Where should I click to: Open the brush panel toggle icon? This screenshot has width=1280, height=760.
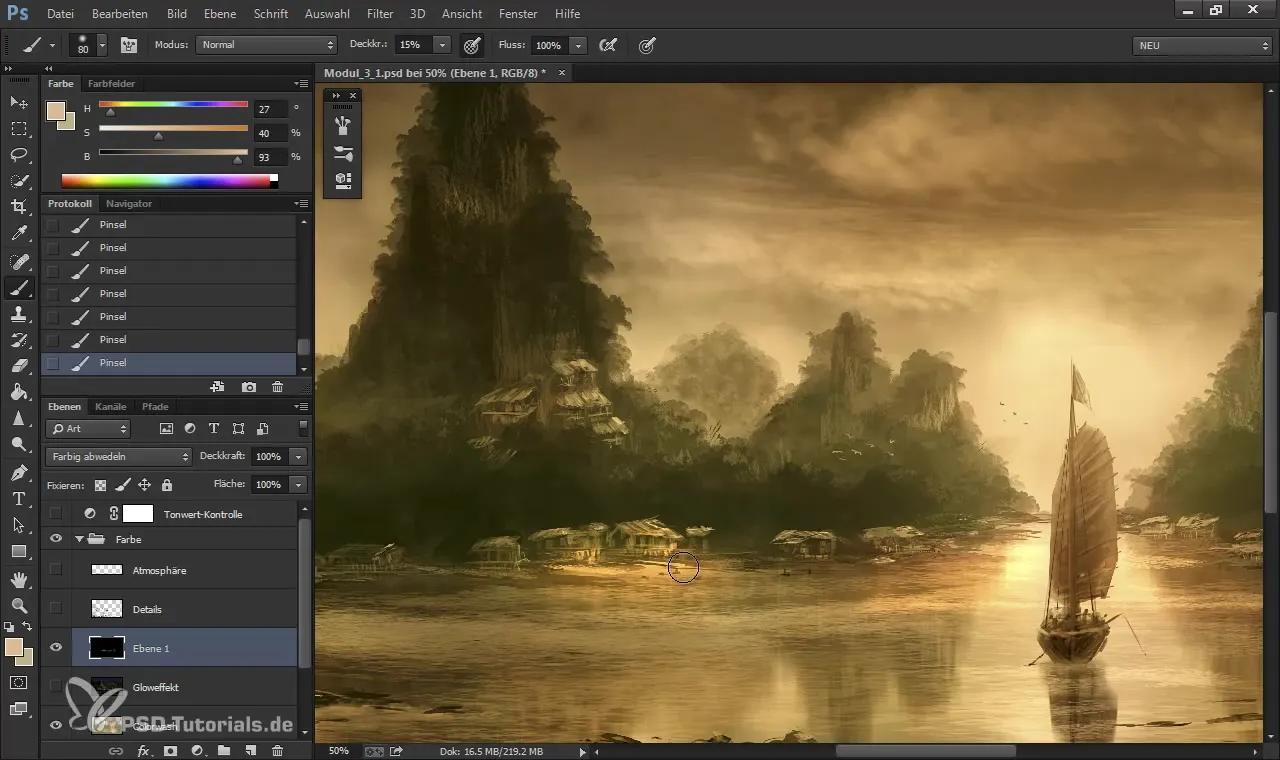coord(129,45)
